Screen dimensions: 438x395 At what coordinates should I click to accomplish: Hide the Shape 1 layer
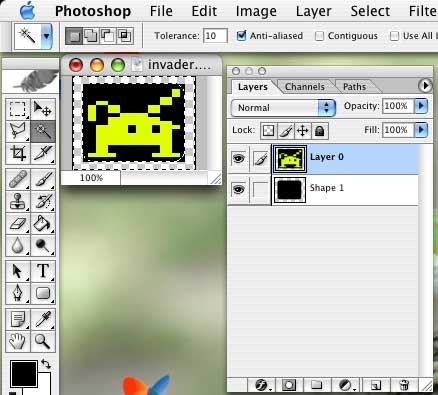(x=238, y=189)
